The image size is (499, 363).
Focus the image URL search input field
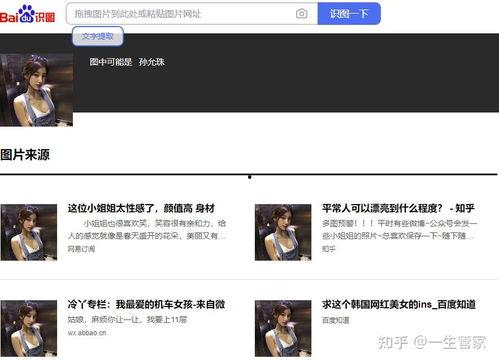click(x=192, y=14)
